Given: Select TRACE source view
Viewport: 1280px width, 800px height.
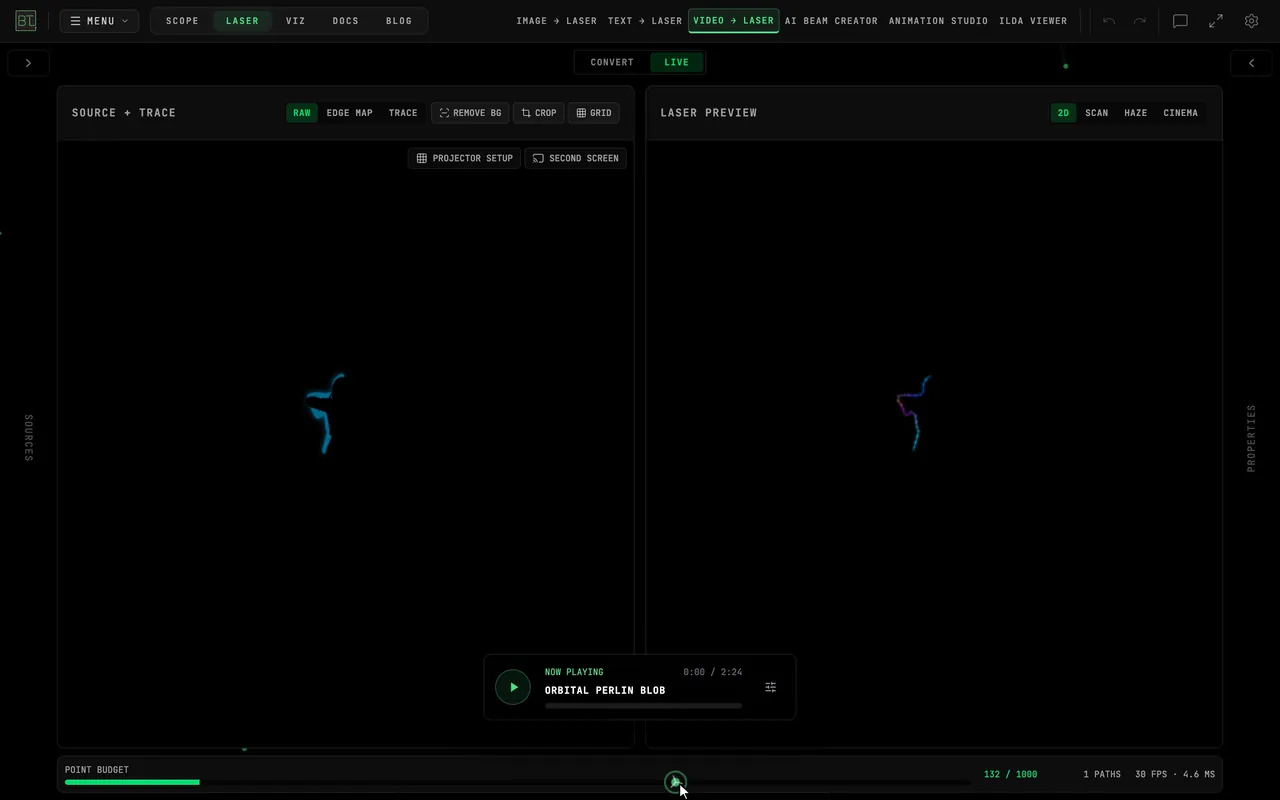Looking at the screenshot, I should (403, 113).
